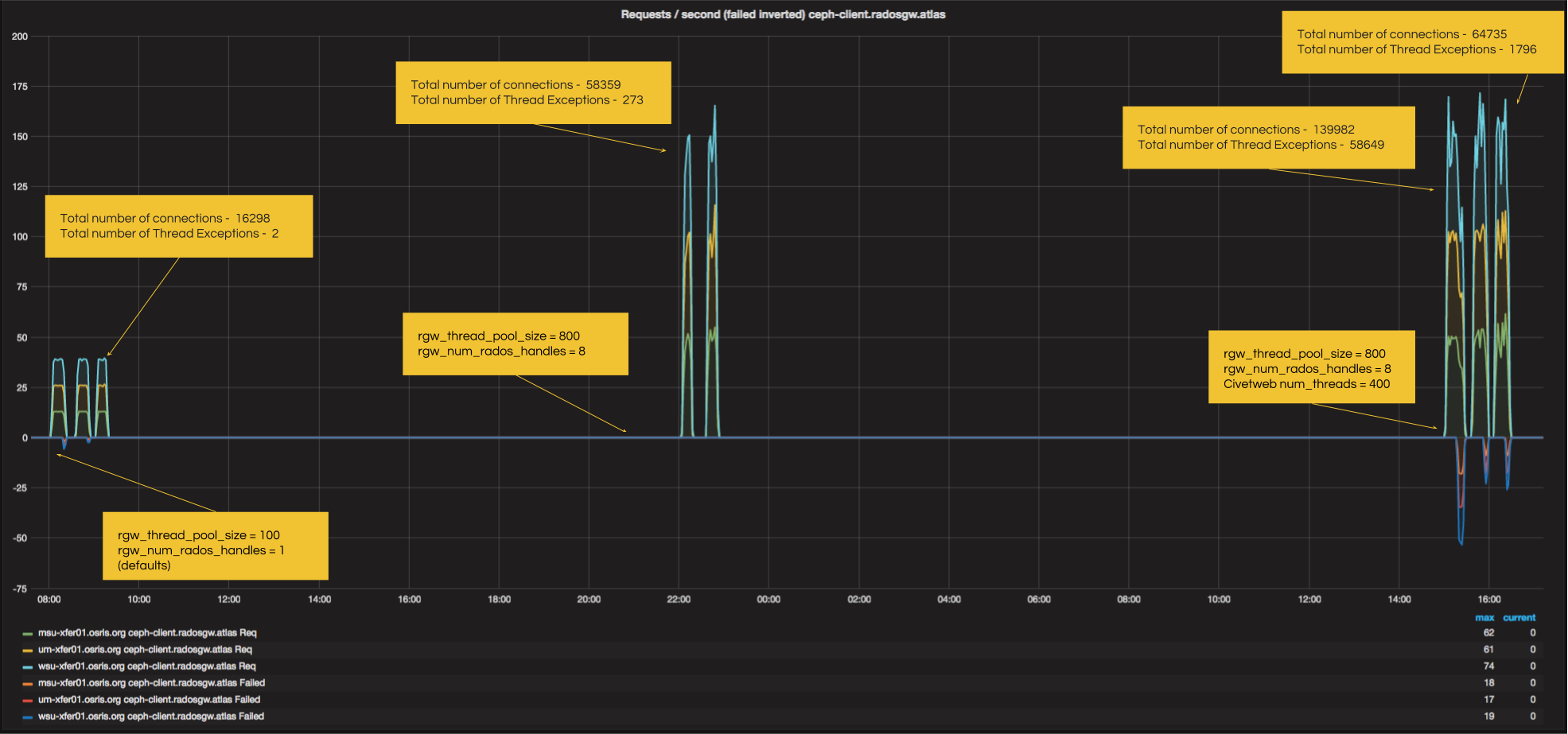Toggle wsu-xfer01 Req series in legend
This screenshot has height=734, width=1568.
click(x=147, y=666)
